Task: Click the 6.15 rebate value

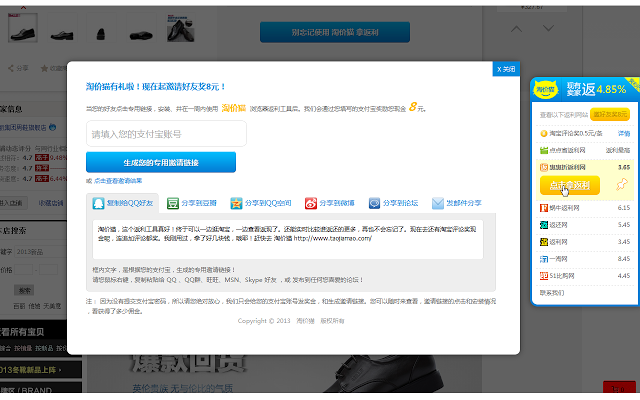Action: tap(624, 208)
